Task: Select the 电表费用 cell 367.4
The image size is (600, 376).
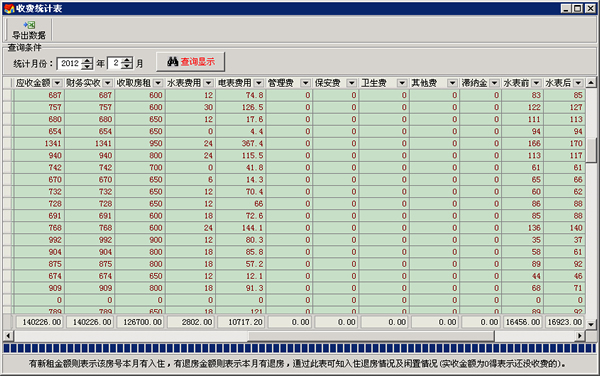Action: pyautogui.click(x=241, y=143)
